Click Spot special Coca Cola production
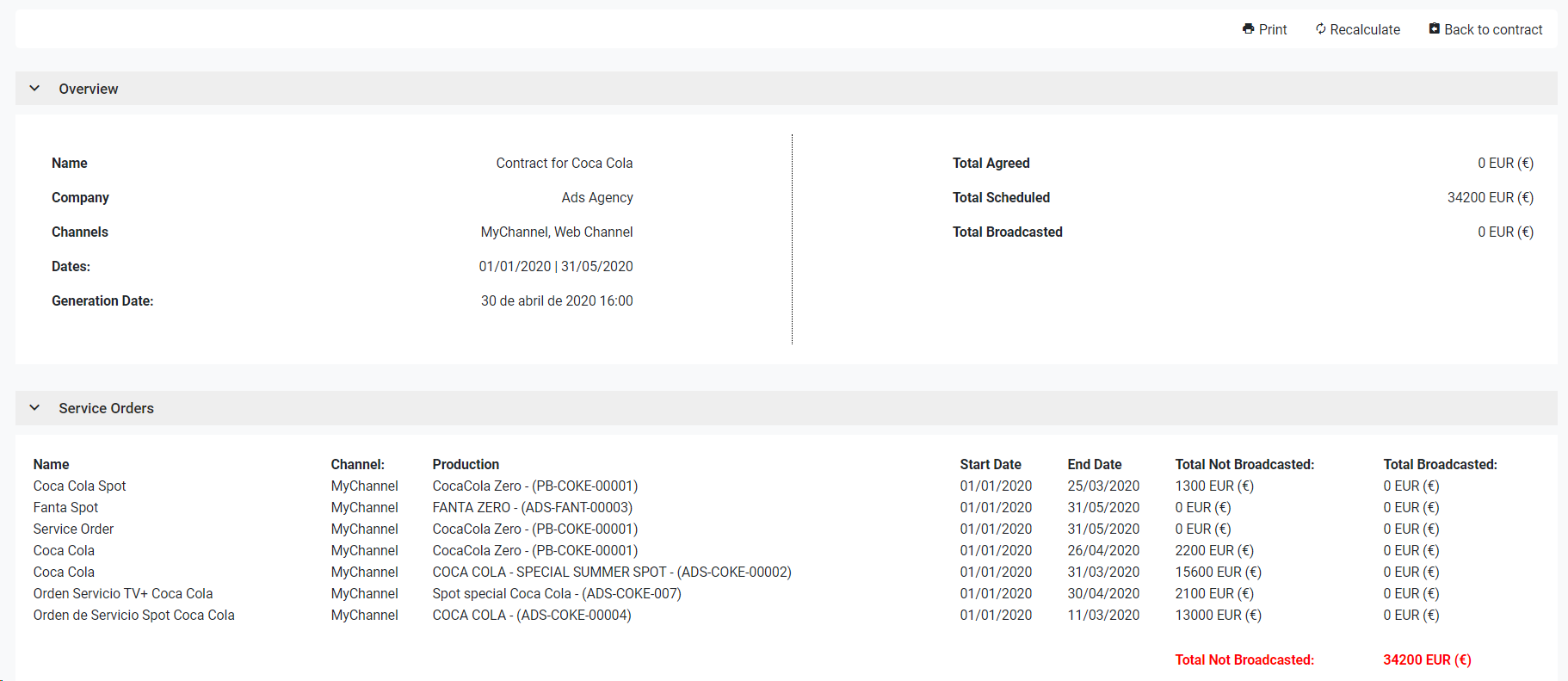The height and width of the screenshot is (681, 1568). click(556, 593)
